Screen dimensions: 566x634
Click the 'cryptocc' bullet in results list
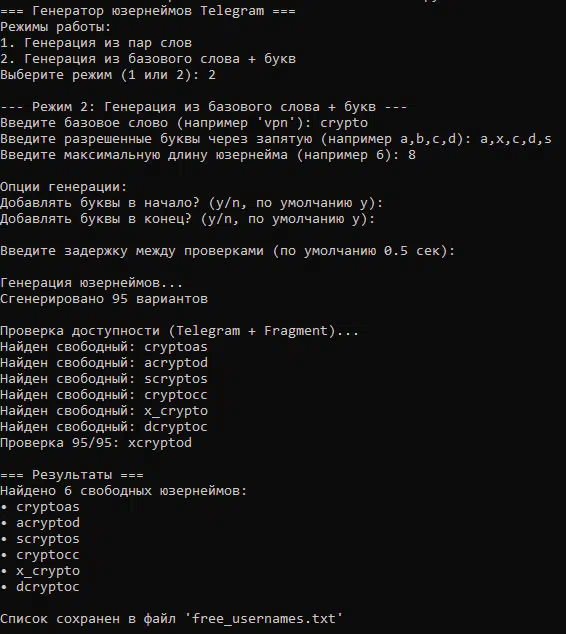[40, 555]
